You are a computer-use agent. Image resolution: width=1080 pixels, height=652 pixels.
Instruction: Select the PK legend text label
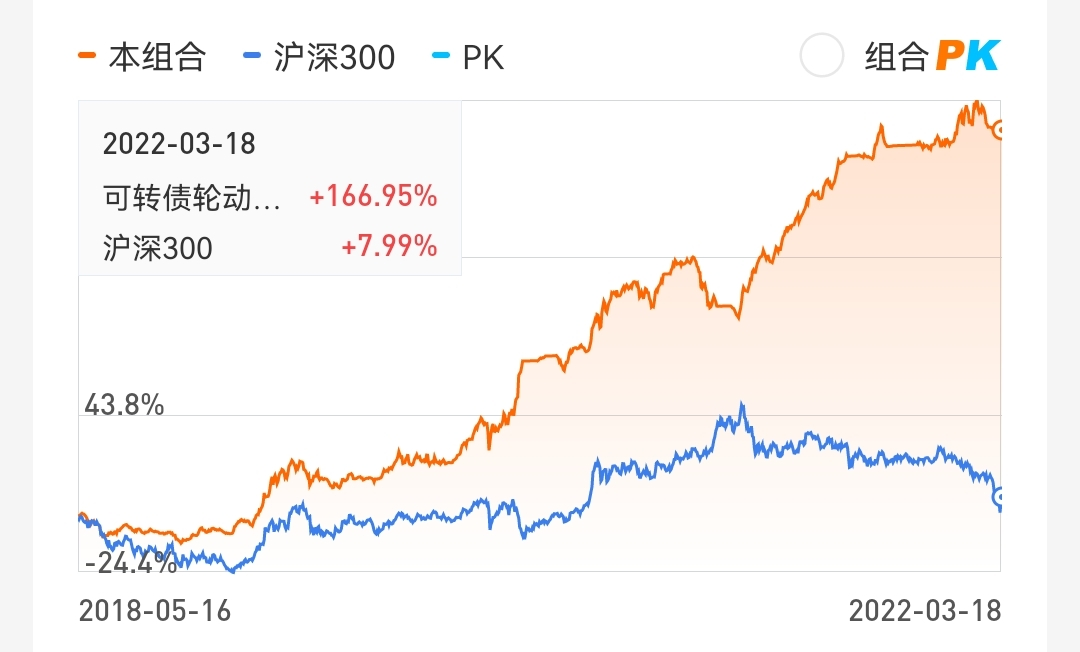[x=483, y=57]
